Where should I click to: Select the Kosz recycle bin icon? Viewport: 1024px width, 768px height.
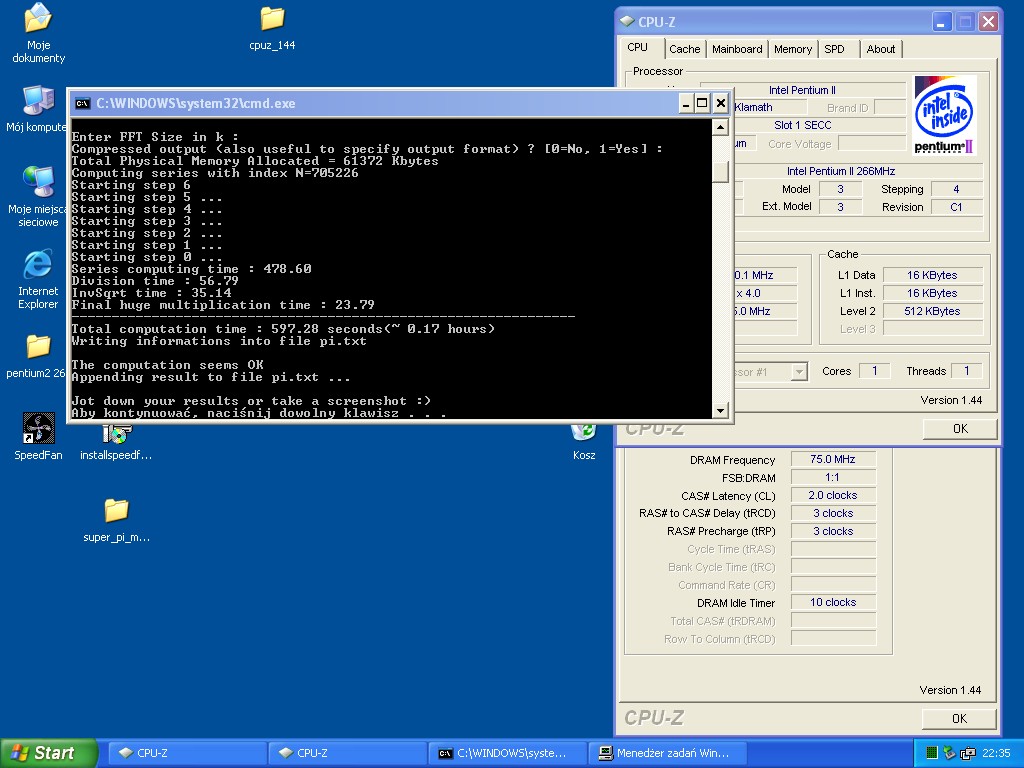pyautogui.click(x=583, y=432)
